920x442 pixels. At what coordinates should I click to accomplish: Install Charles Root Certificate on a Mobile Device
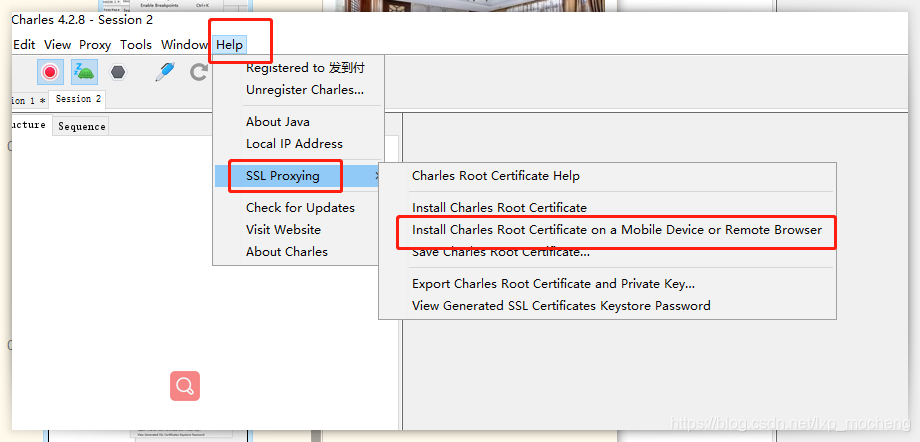(607, 230)
